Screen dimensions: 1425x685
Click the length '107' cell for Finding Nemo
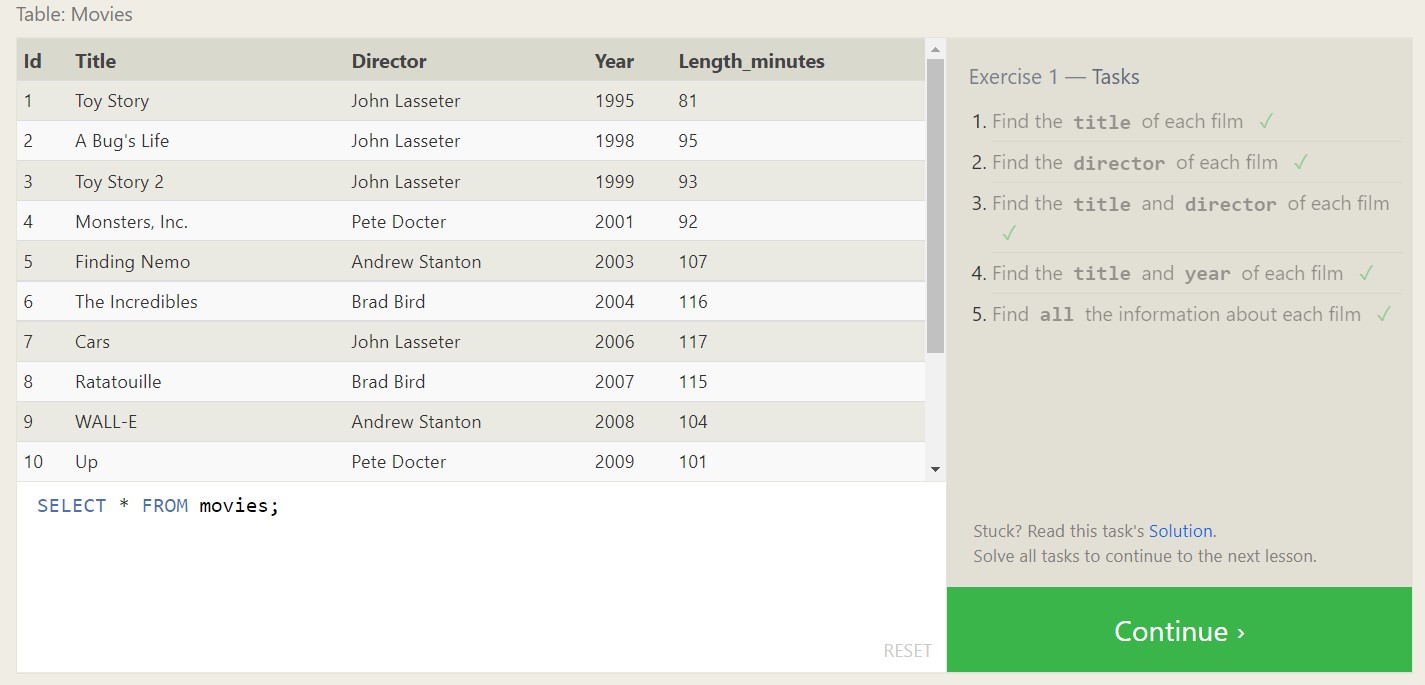click(693, 262)
